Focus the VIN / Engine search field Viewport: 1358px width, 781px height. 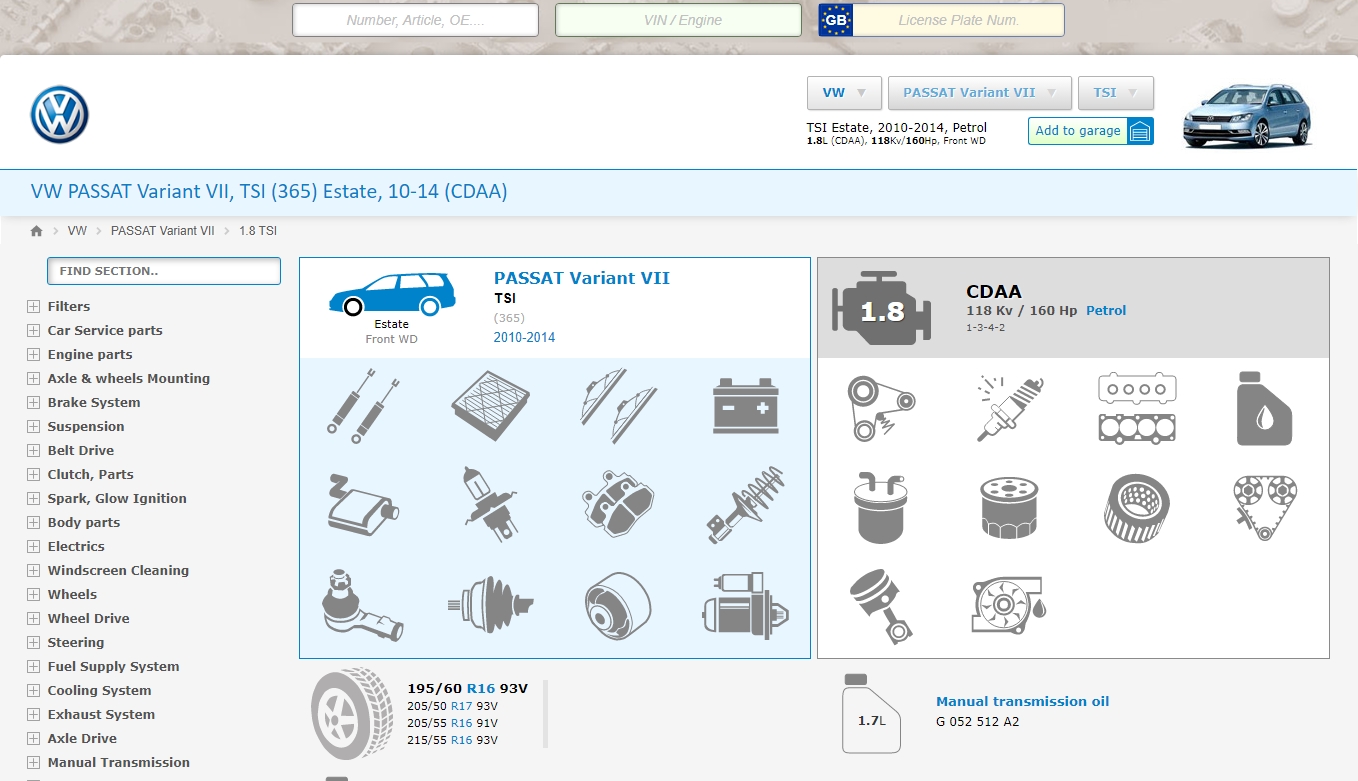click(x=679, y=20)
